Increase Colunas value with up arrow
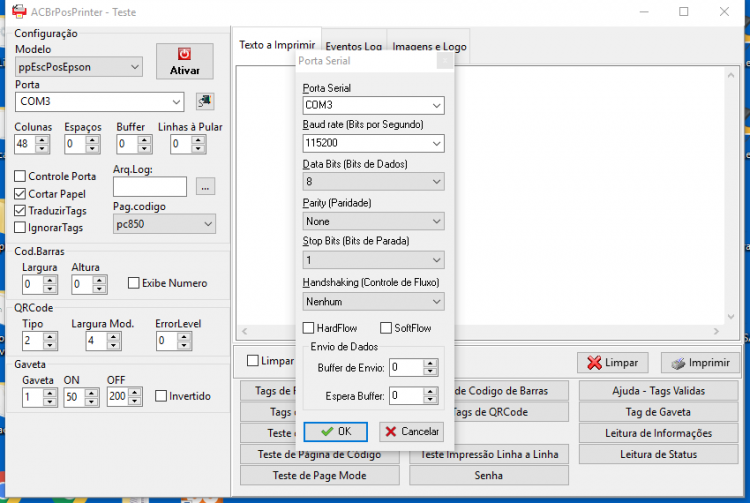The image size is (750, 503). [x=42, y=140]
